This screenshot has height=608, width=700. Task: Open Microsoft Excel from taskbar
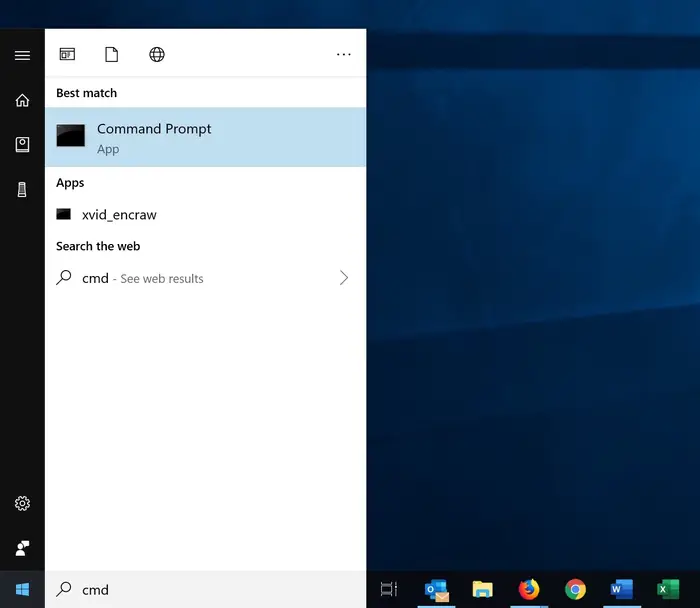click(668, 589)
